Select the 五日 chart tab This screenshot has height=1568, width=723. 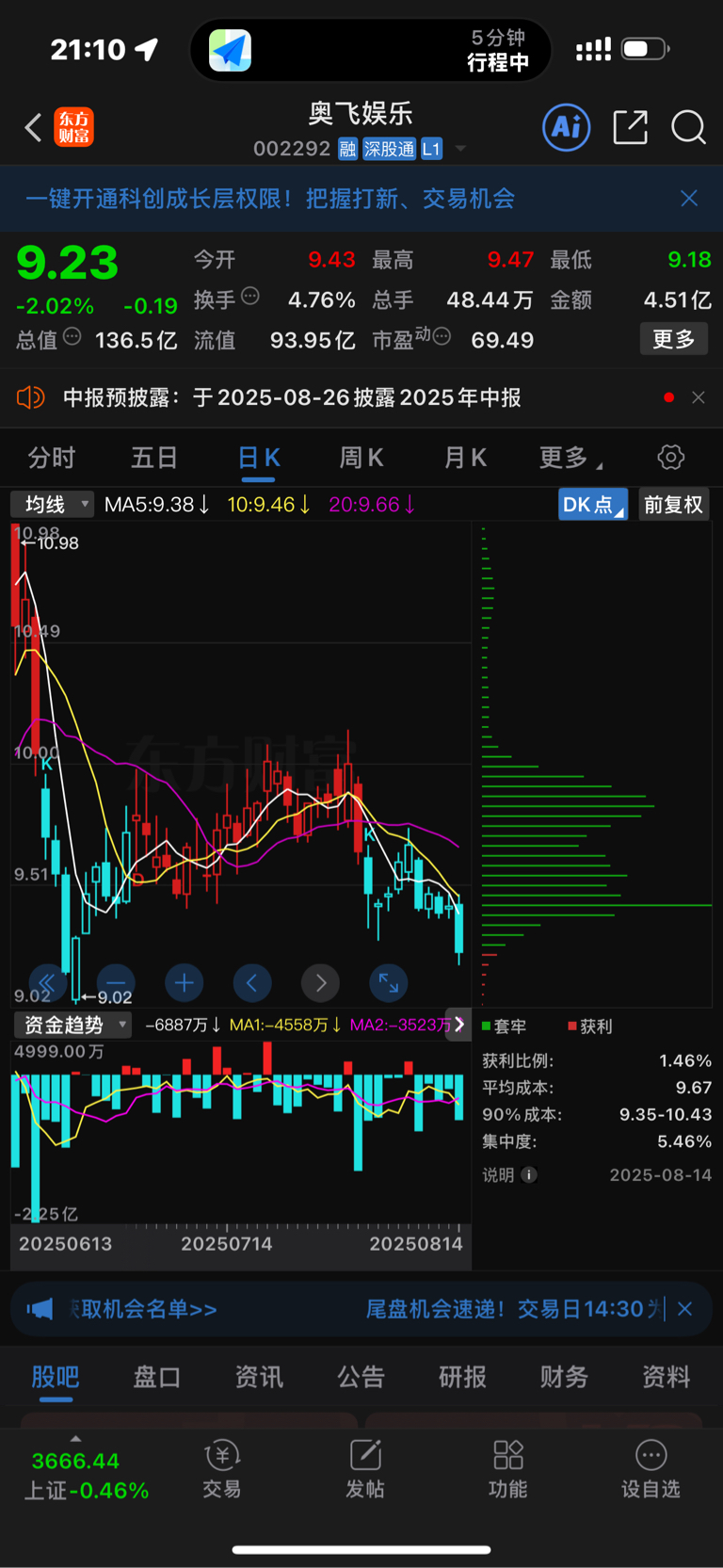[x=154, y=458]
